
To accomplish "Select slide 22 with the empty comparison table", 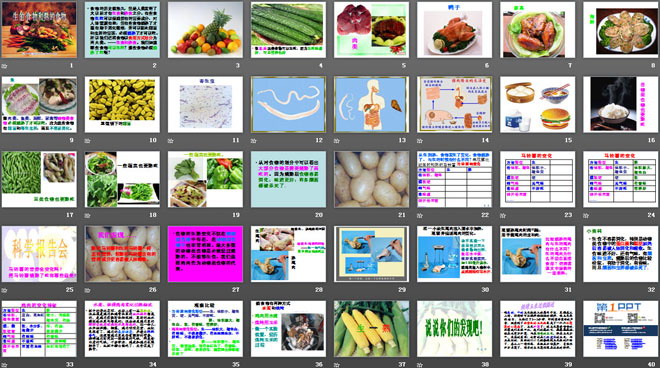I will tap(455, 179).
